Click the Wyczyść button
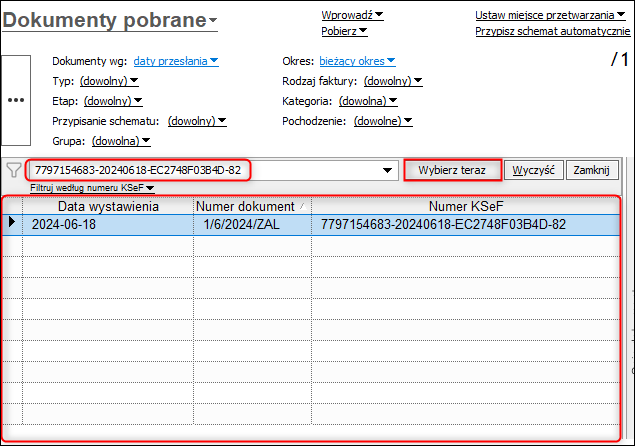Image resolution: width=635 pixels, height=446 pixels. [533, 170]
